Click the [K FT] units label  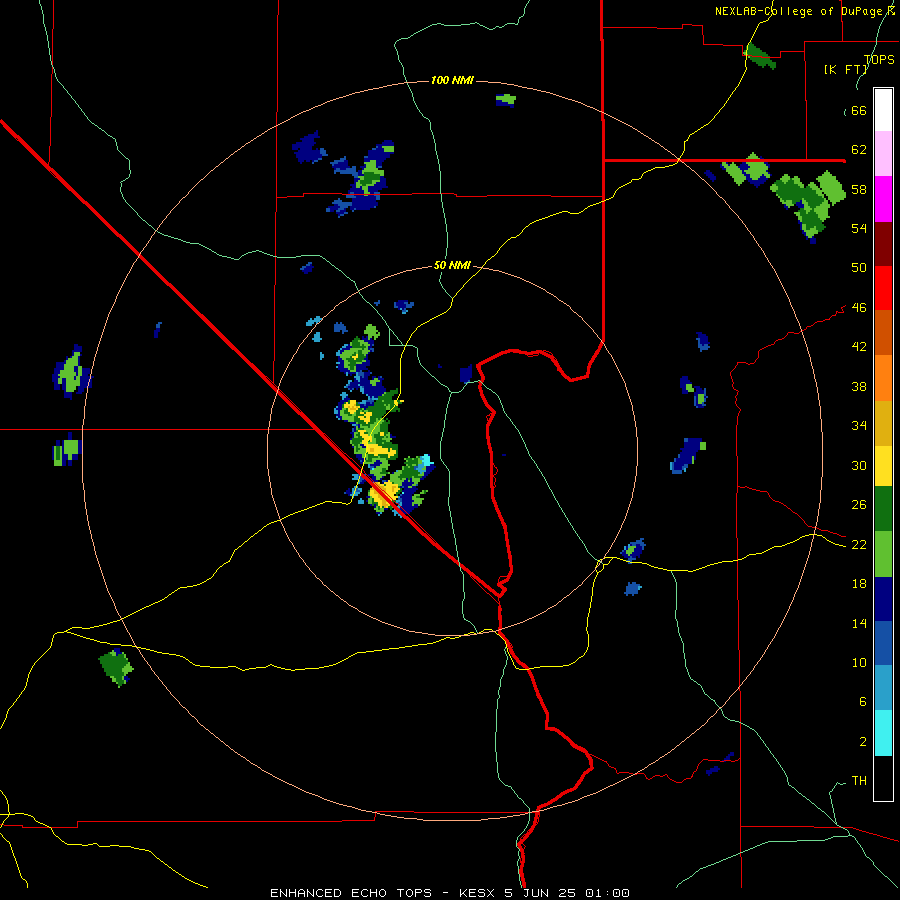[845, 69]
